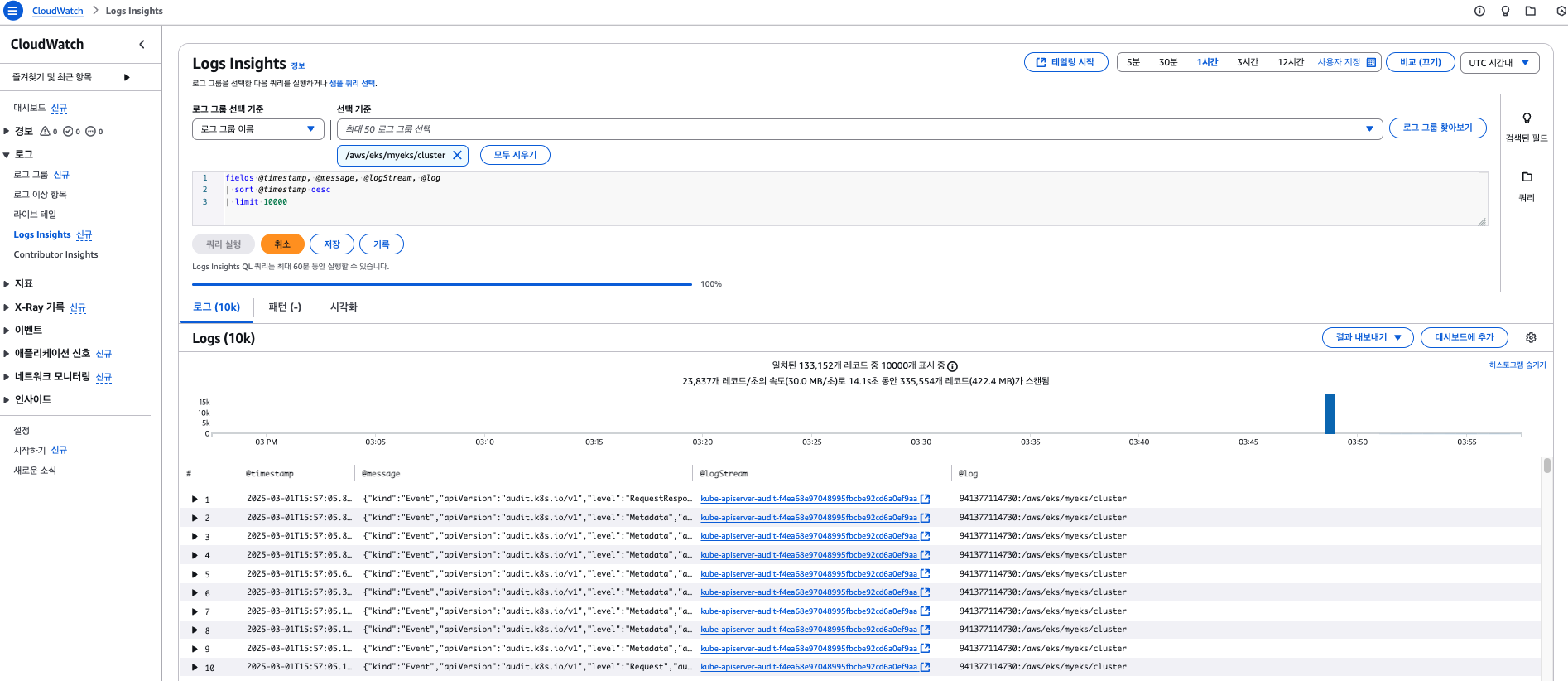
Task: Click the 대시보드에 추가 button
Action: (1464, 337)
